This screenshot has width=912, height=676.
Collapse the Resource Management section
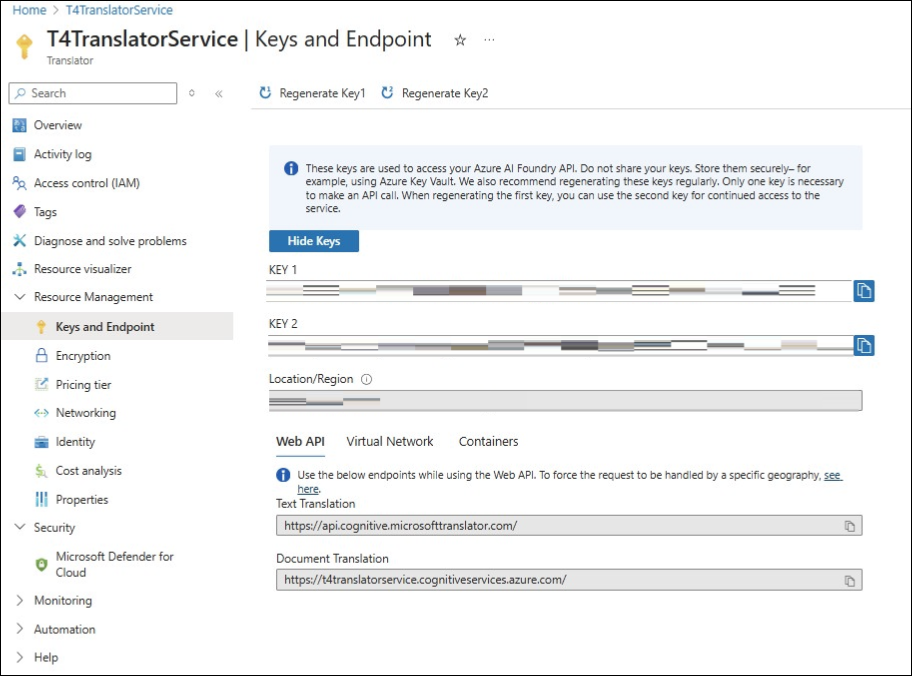coord(20,297)
